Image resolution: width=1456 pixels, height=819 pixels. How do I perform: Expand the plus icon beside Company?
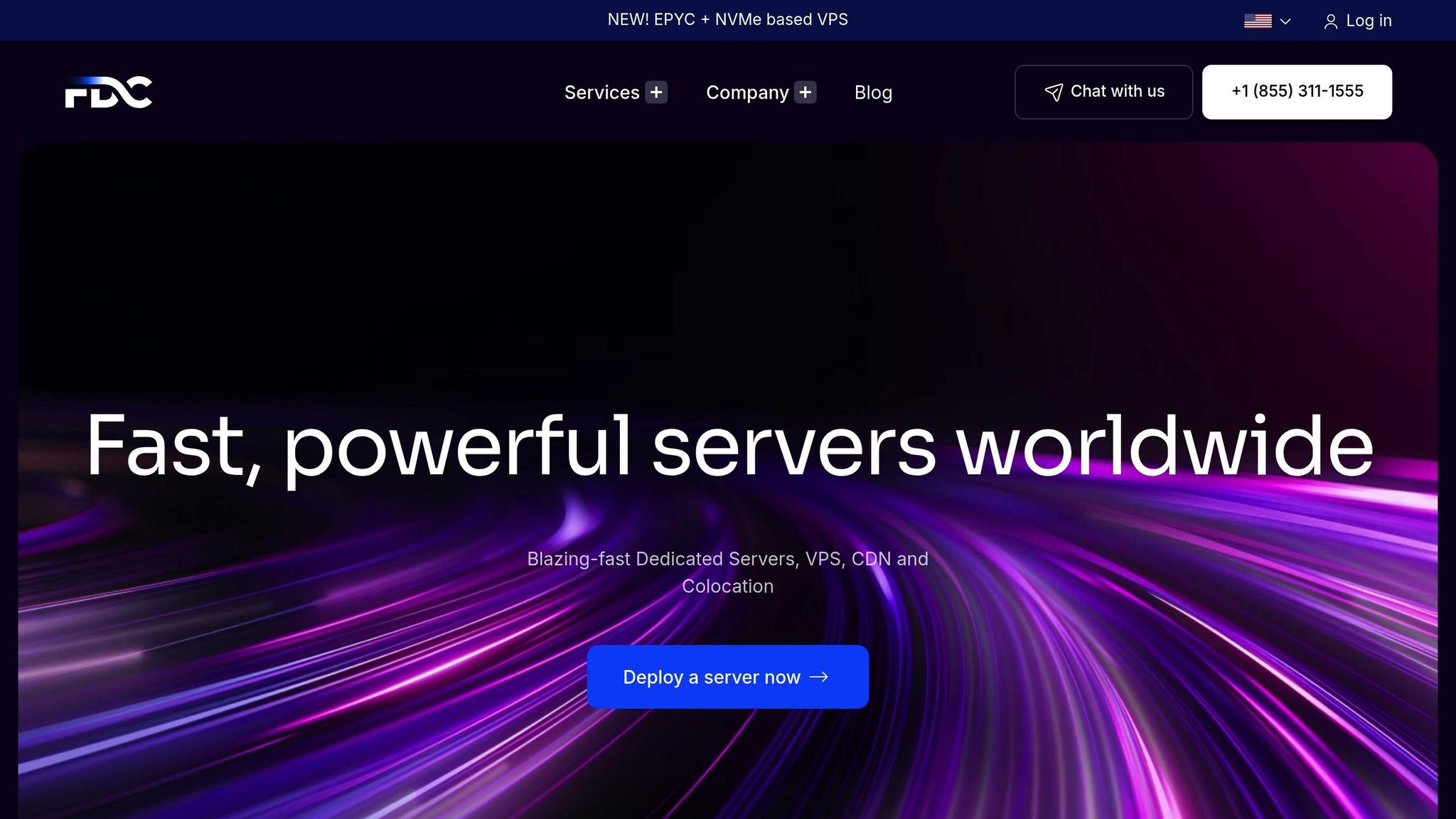pos(805,92)
